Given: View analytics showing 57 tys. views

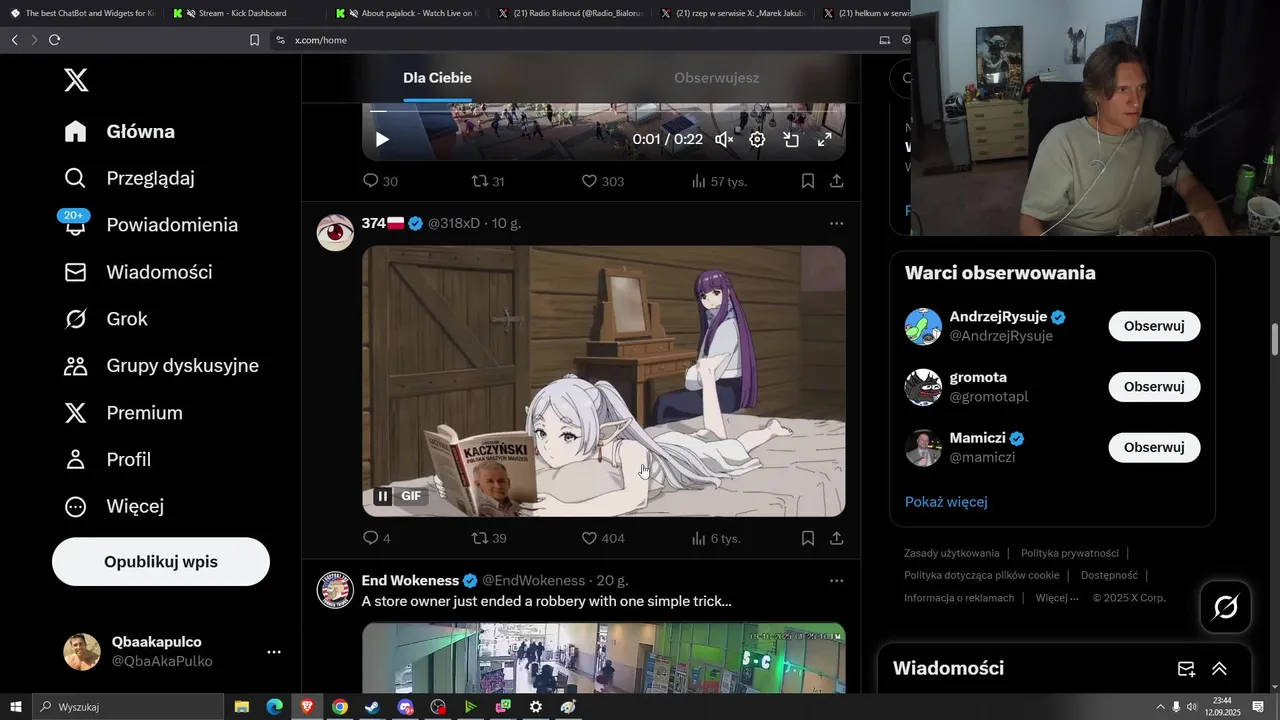Looking at the screenshot, I should click(719, 181).
